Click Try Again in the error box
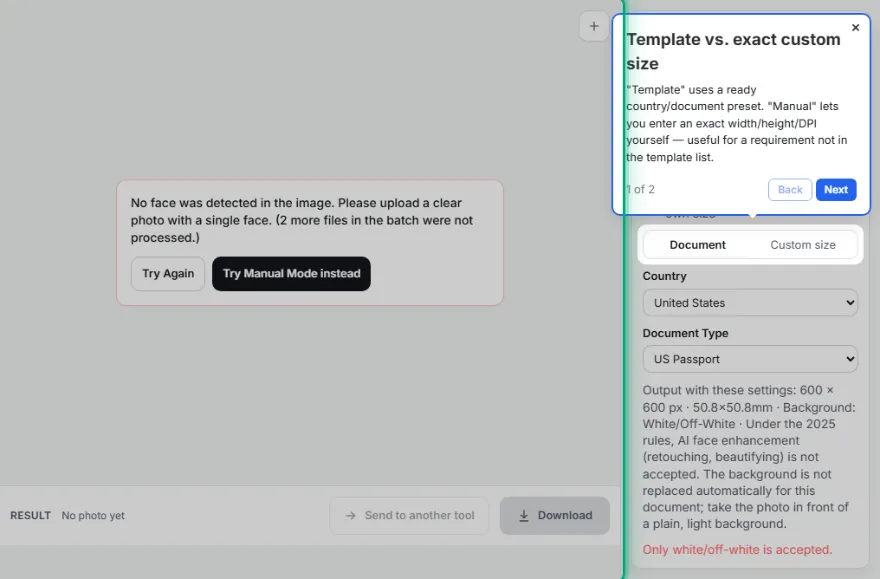The width and height of the screenshot is (880, 579). pos(168,274)
